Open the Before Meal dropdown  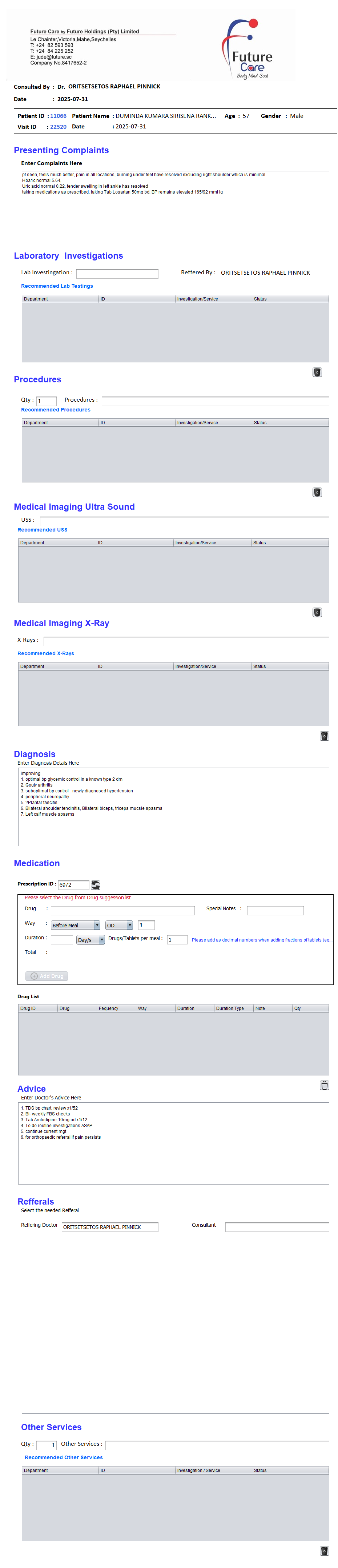[75, 925]
